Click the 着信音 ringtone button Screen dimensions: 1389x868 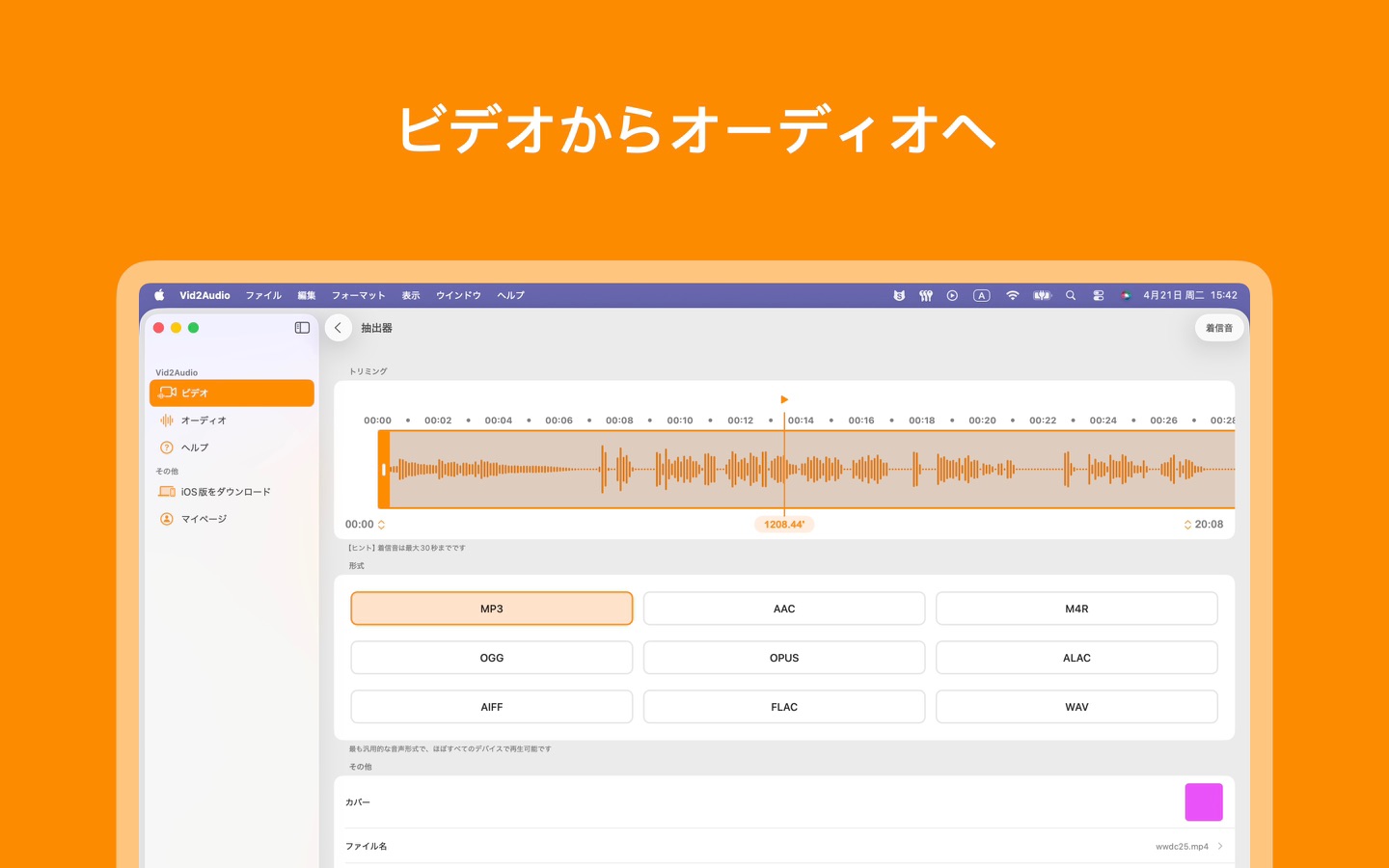1219,328
